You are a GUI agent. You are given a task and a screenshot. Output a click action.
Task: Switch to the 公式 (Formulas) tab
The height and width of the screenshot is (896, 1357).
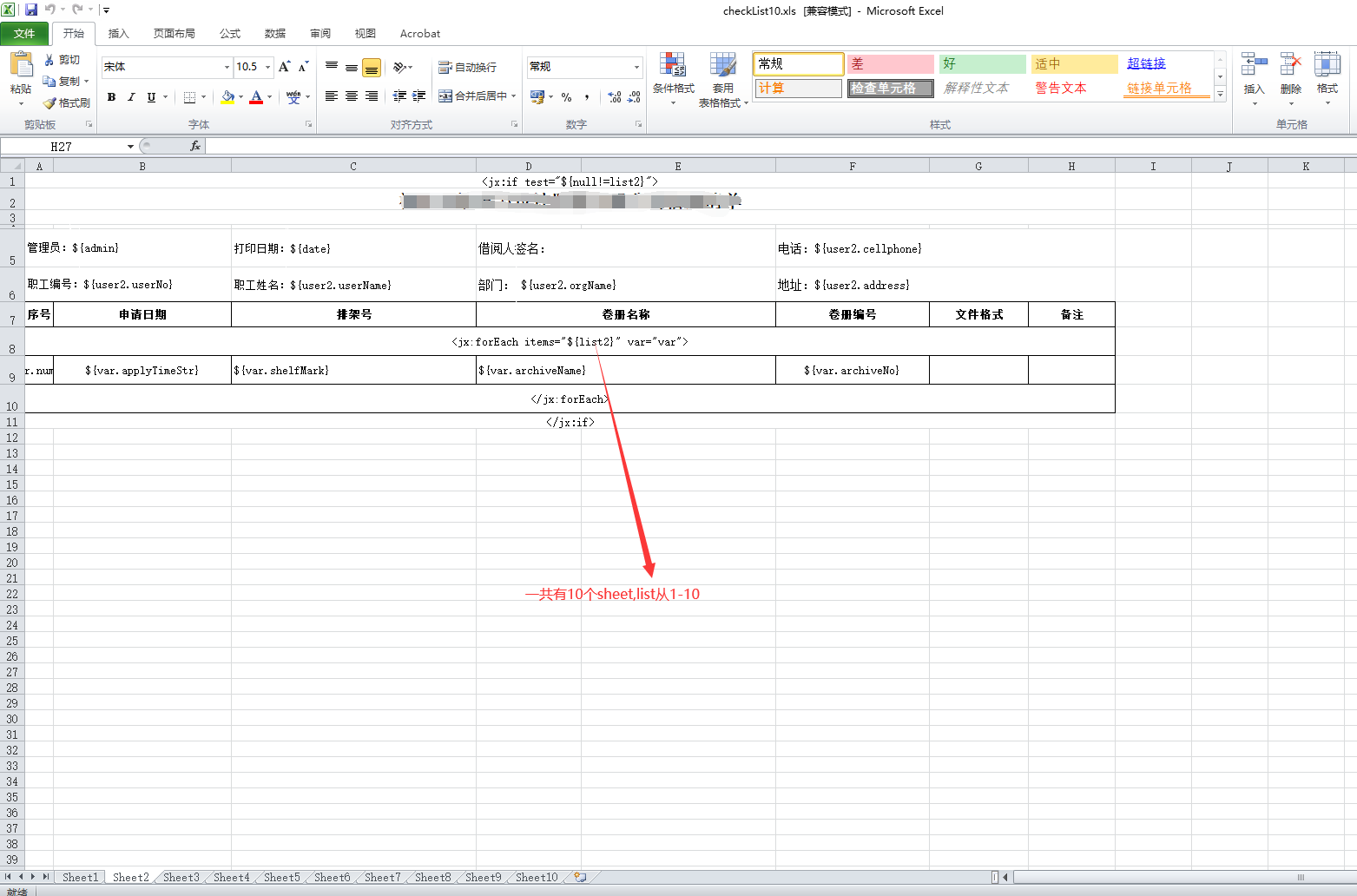[x=230, y=33]
